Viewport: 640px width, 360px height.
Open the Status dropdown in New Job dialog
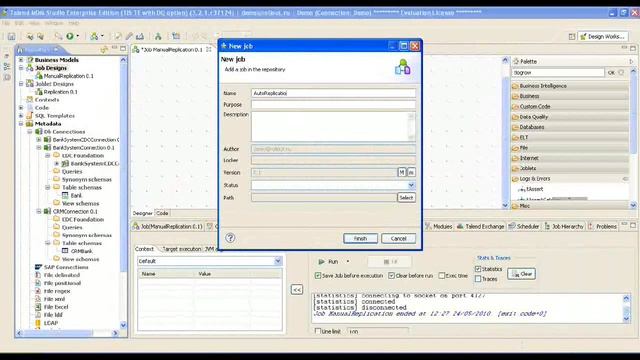411,185
